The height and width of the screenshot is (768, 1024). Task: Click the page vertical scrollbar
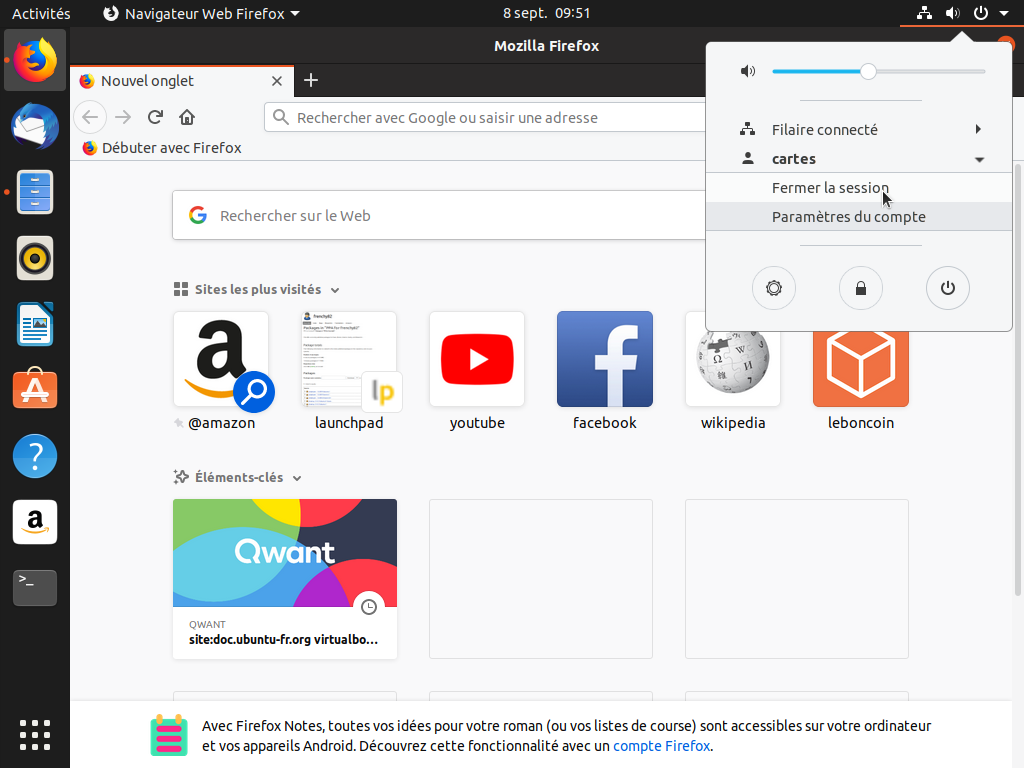1017,379
